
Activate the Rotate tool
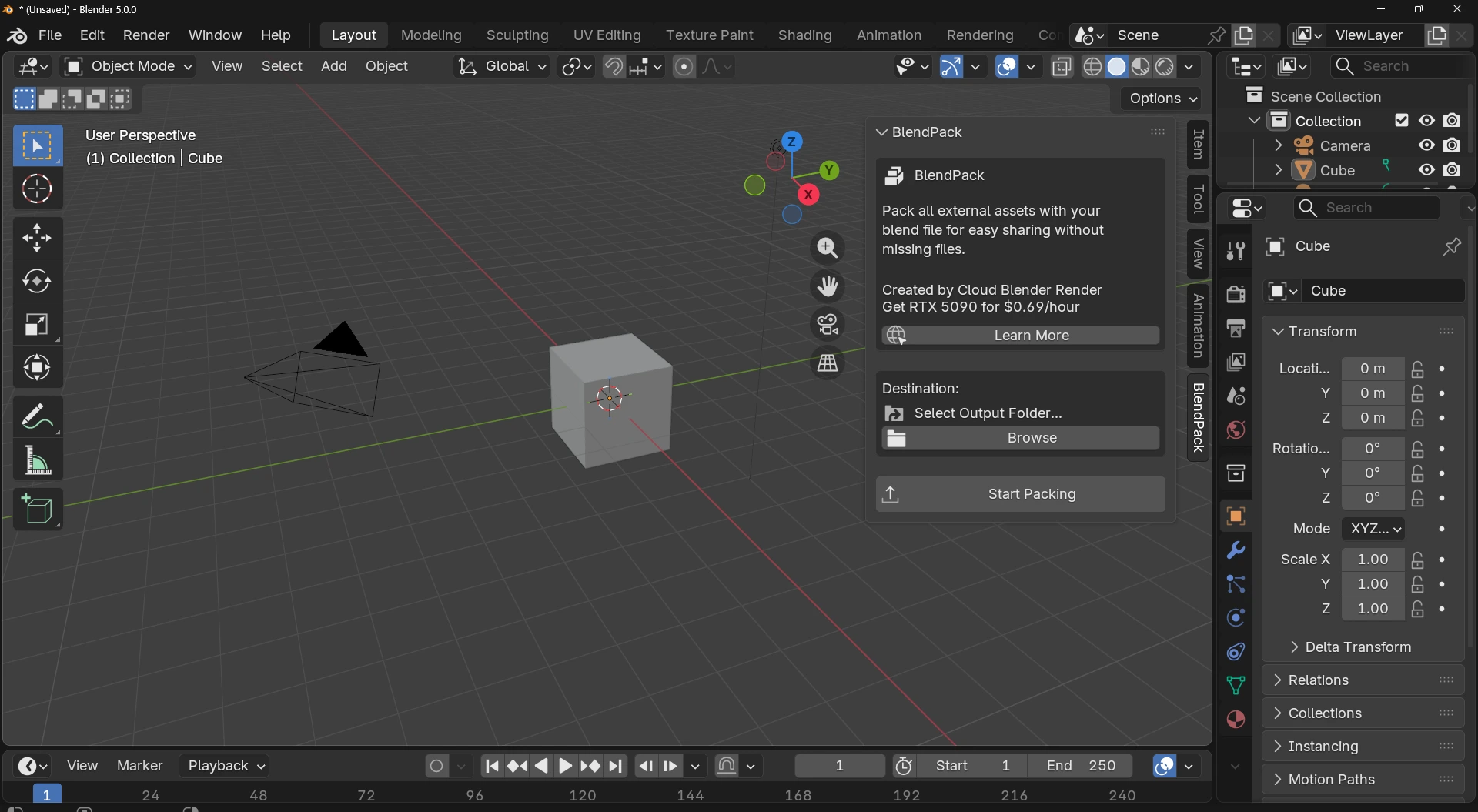(37, 282)
